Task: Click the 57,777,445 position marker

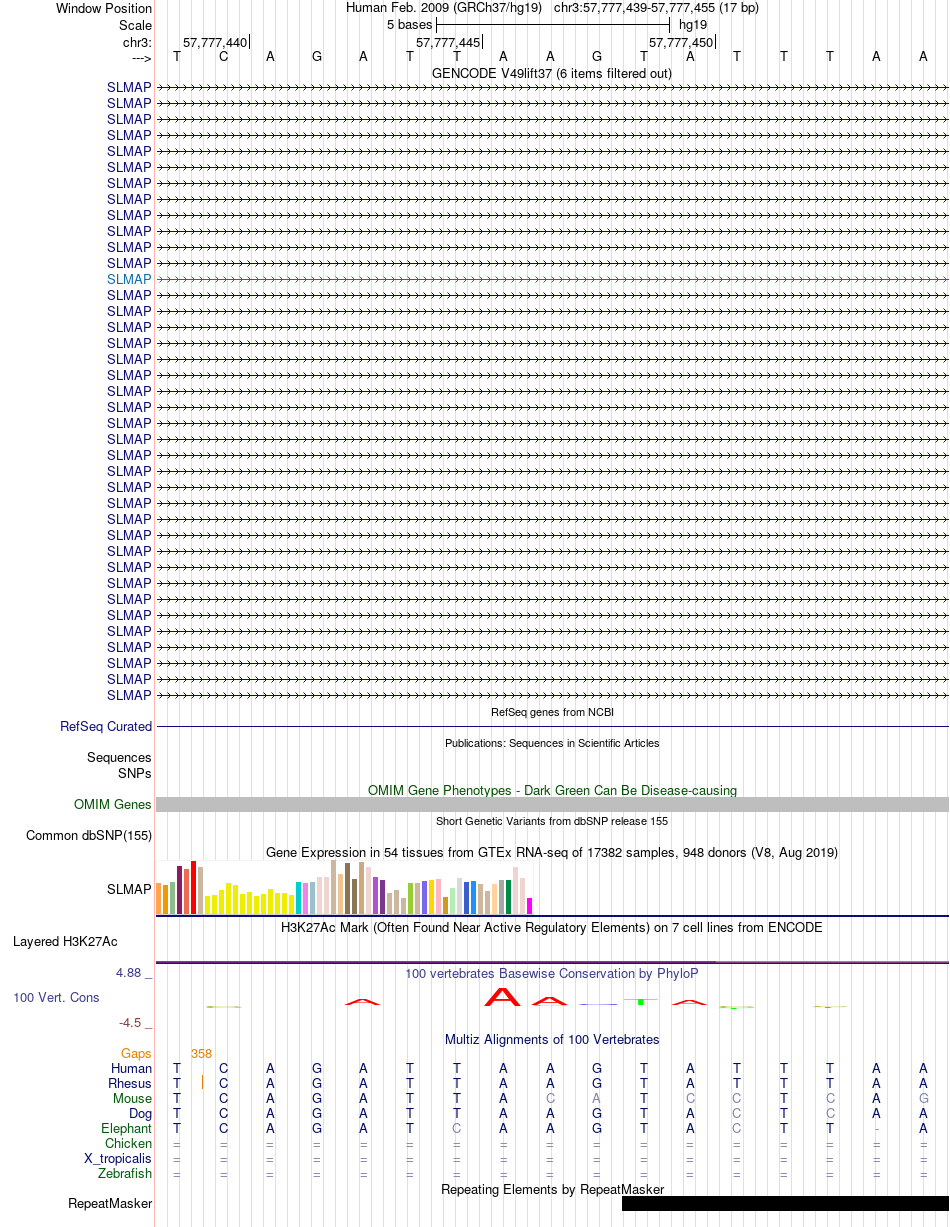Action: pyautogui.click(x=448, y=42)
